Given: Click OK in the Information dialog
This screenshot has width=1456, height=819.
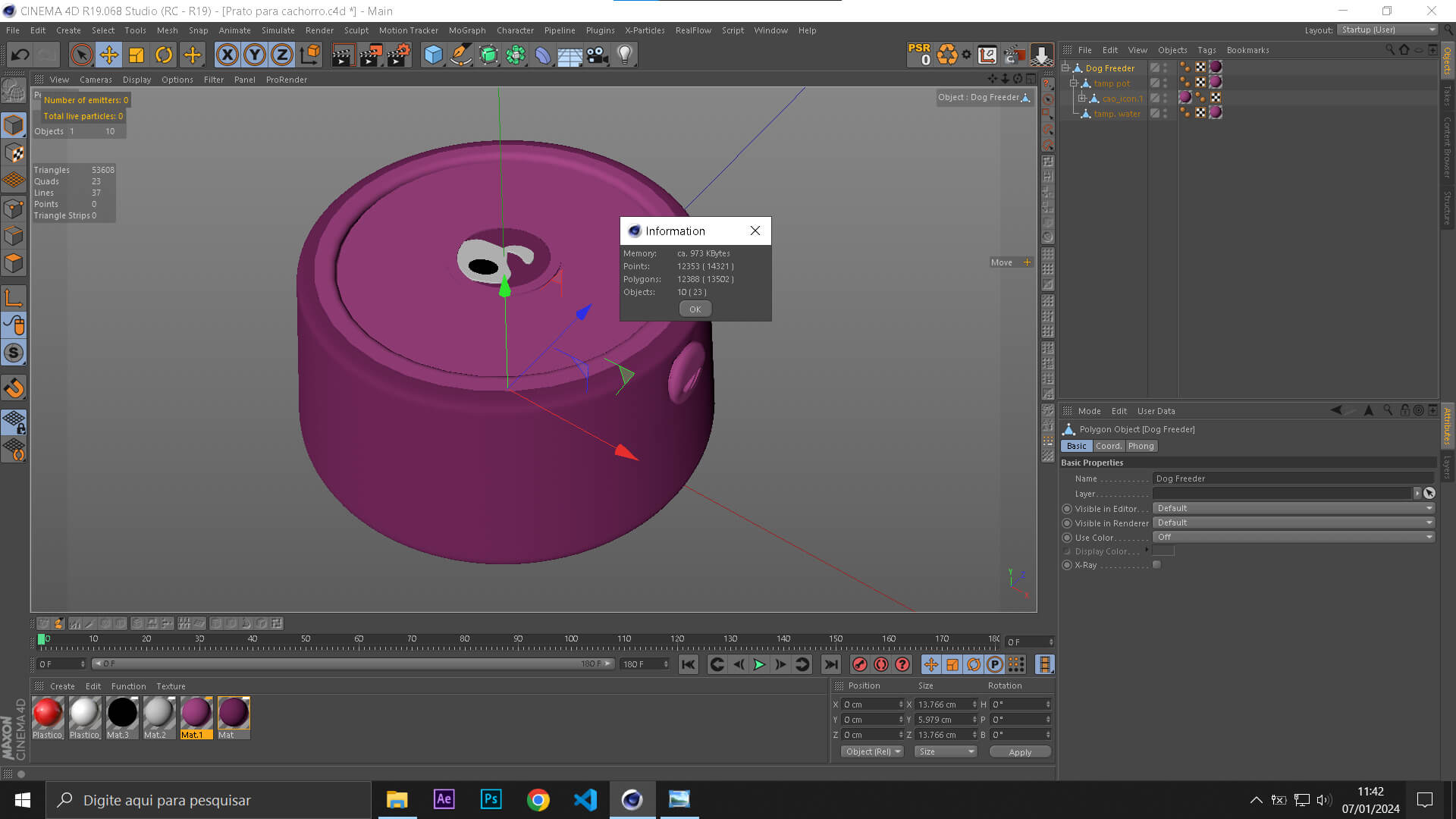Looking at the screenshot, I should pyautogui.click(x=695, y=309).
